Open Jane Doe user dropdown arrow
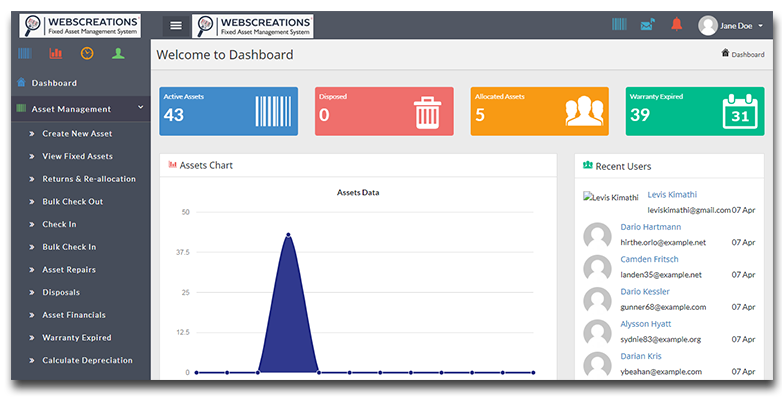Image resolution: width=782 pixels, height=398 pixels. 761,26
